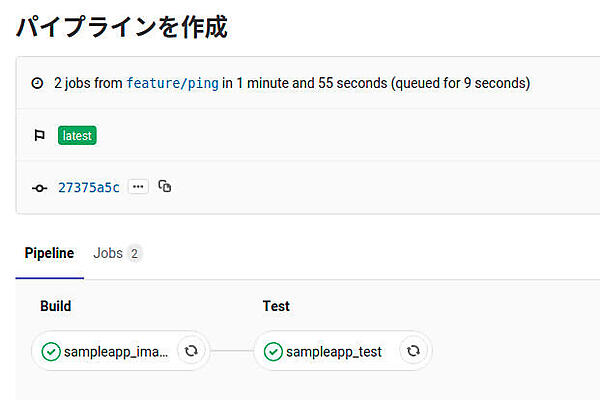Open the feature/ping branch link
This screenshot has height=400, width=600.
point(172,83)
